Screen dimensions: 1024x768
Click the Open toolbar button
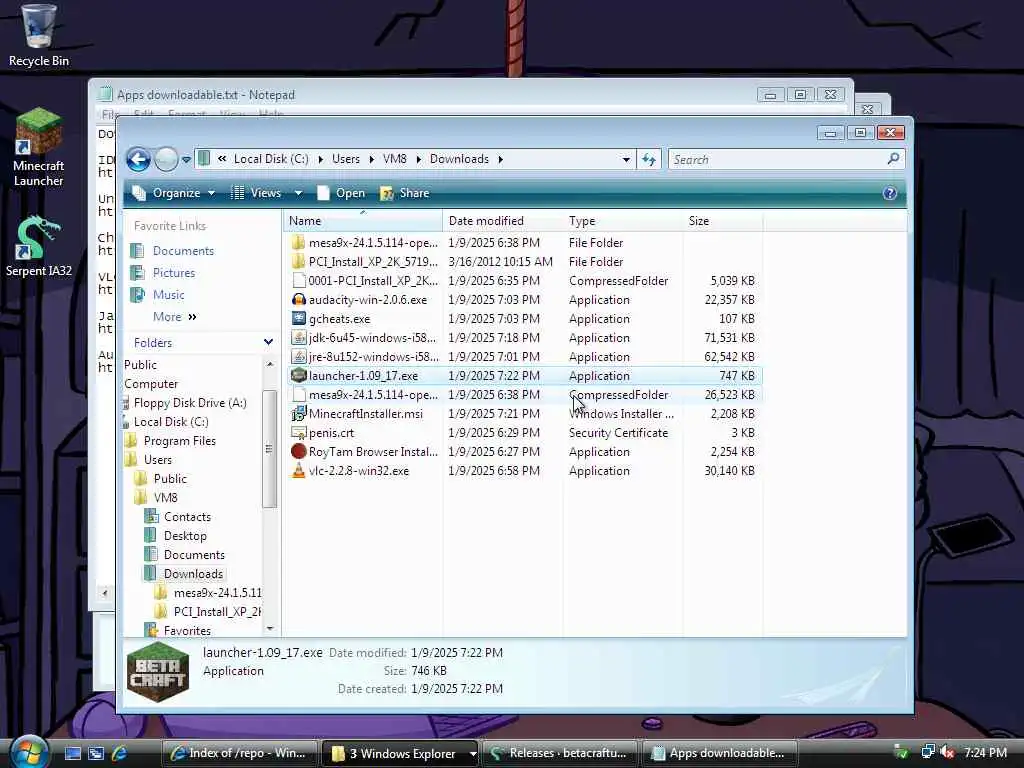pos(341,193)
